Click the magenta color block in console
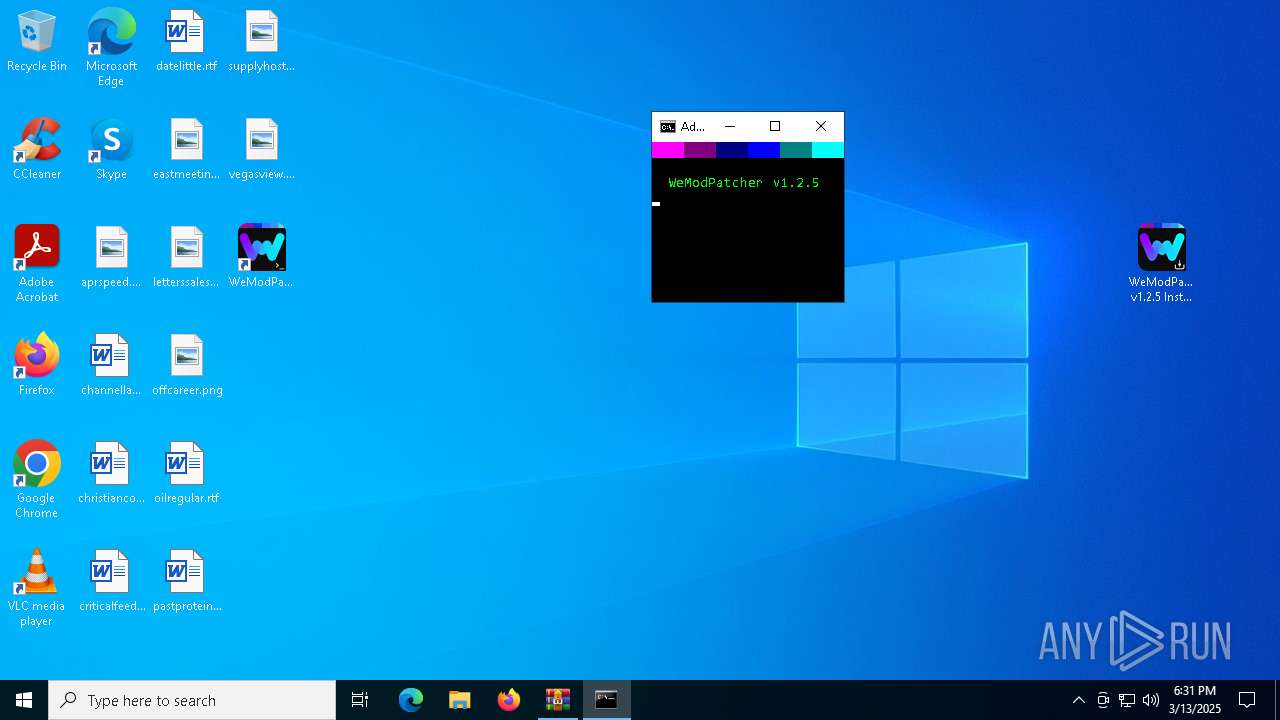 (668, 150)
